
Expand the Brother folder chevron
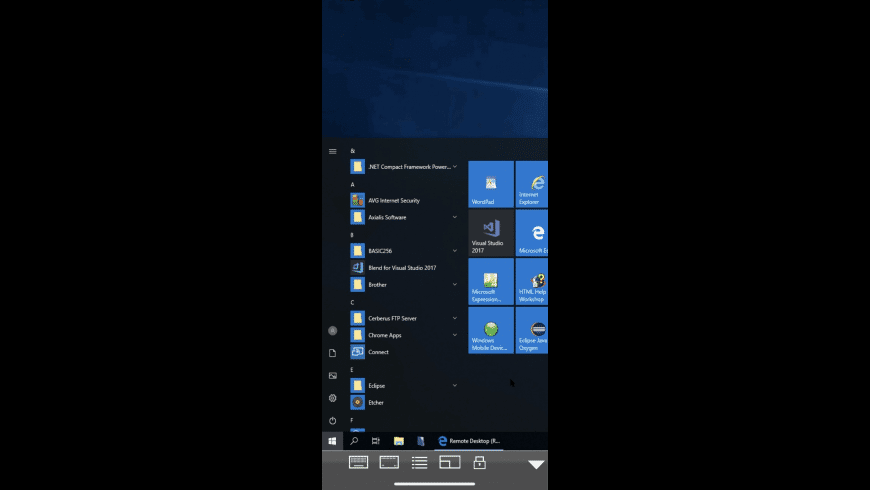pos(454,285)
